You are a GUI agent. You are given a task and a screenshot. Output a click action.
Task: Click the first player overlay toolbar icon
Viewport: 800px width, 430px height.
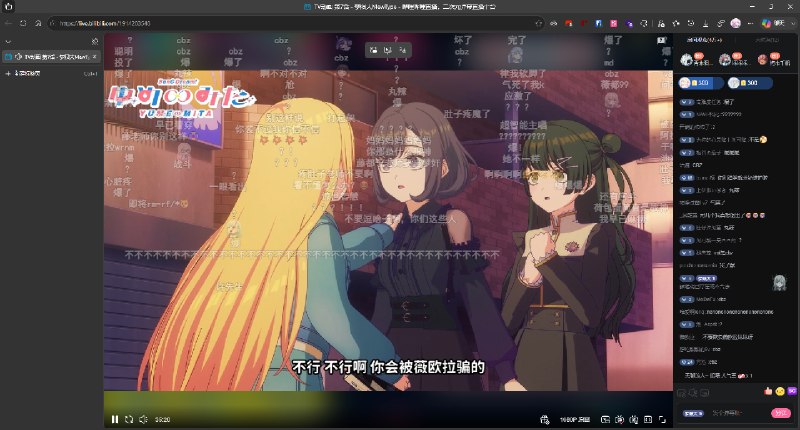click(373, 49)
